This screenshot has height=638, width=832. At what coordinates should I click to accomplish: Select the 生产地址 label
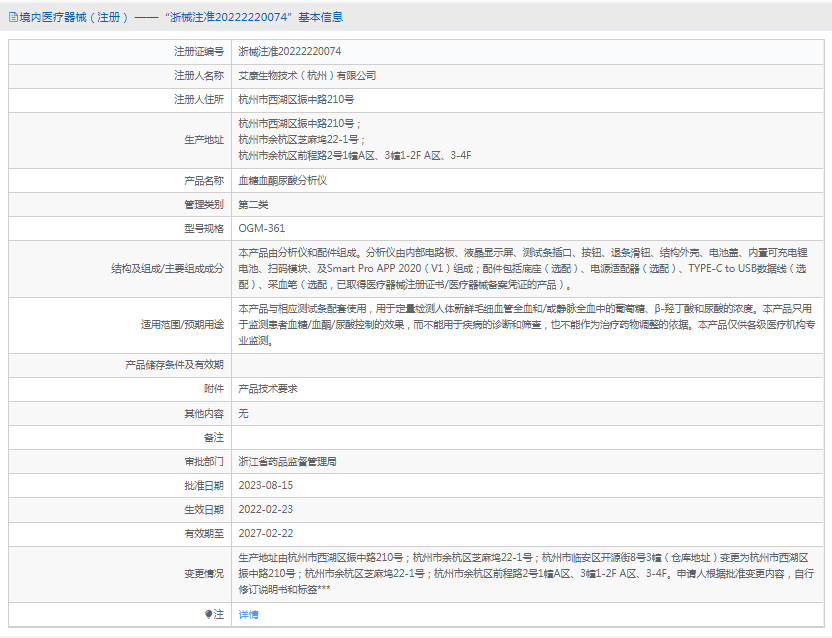click(x=204, y=140)
